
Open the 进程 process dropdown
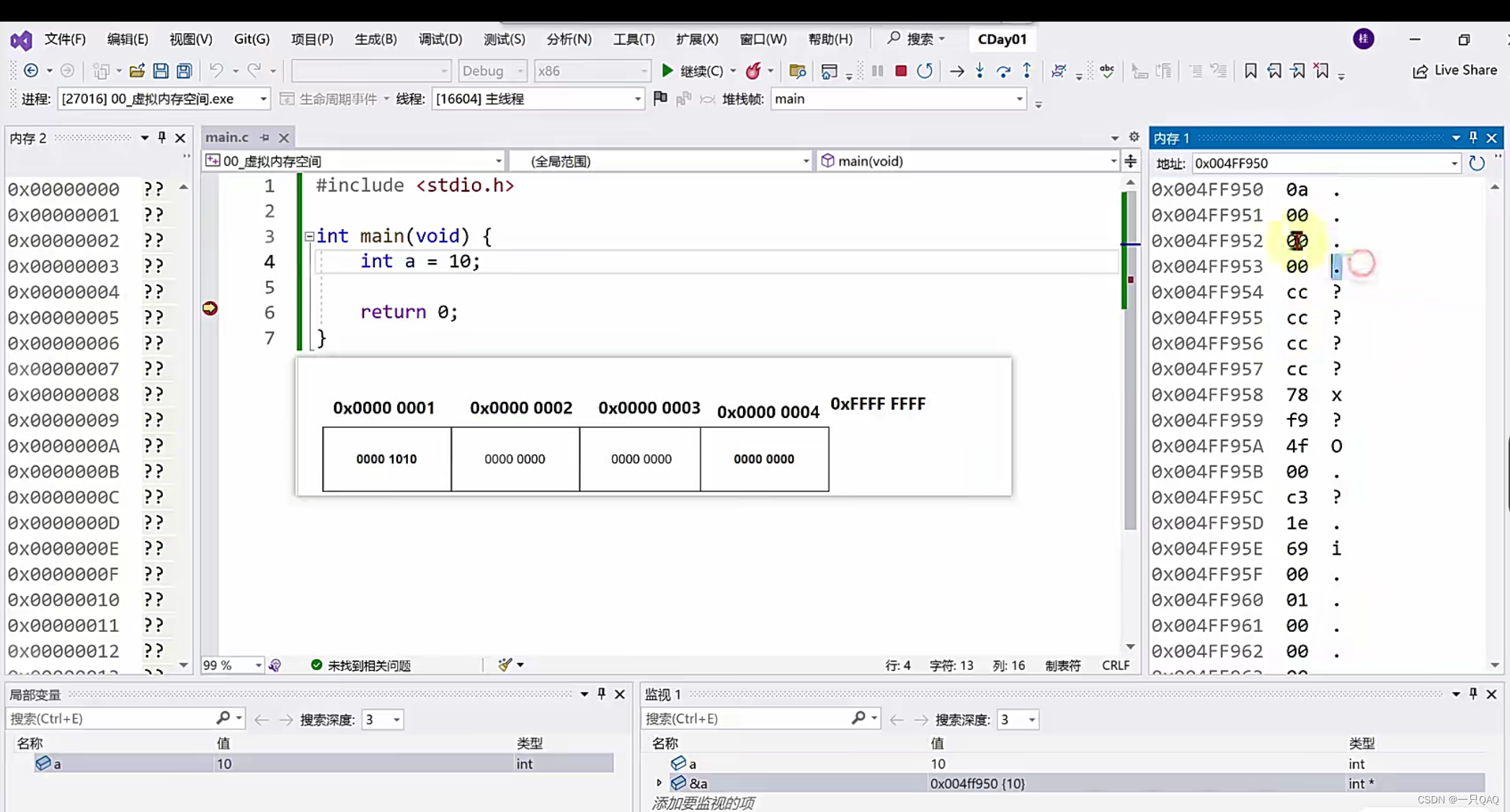click(263, 99)
